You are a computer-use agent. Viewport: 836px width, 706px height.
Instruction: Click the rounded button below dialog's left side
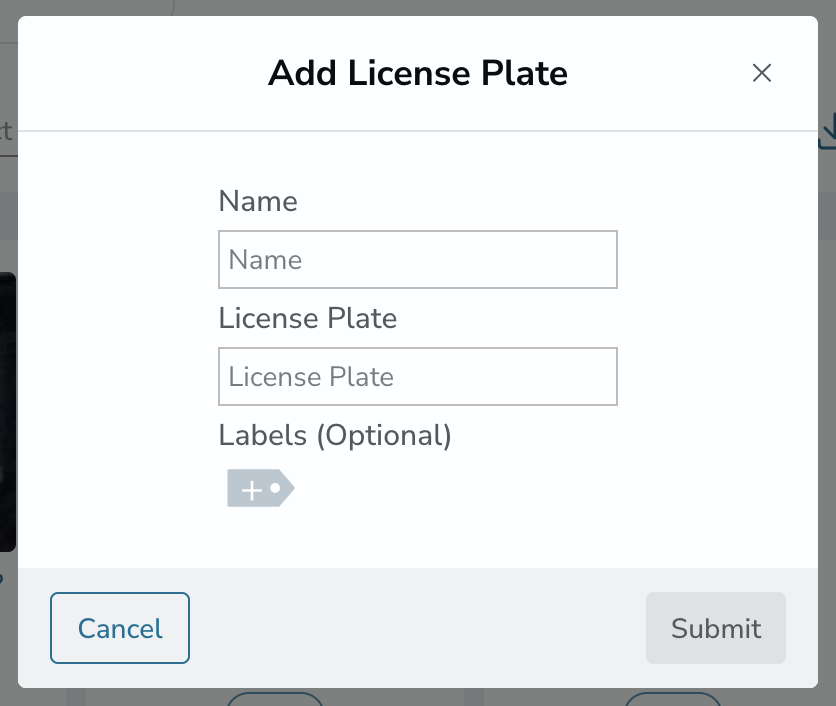(x=275, y=697)
